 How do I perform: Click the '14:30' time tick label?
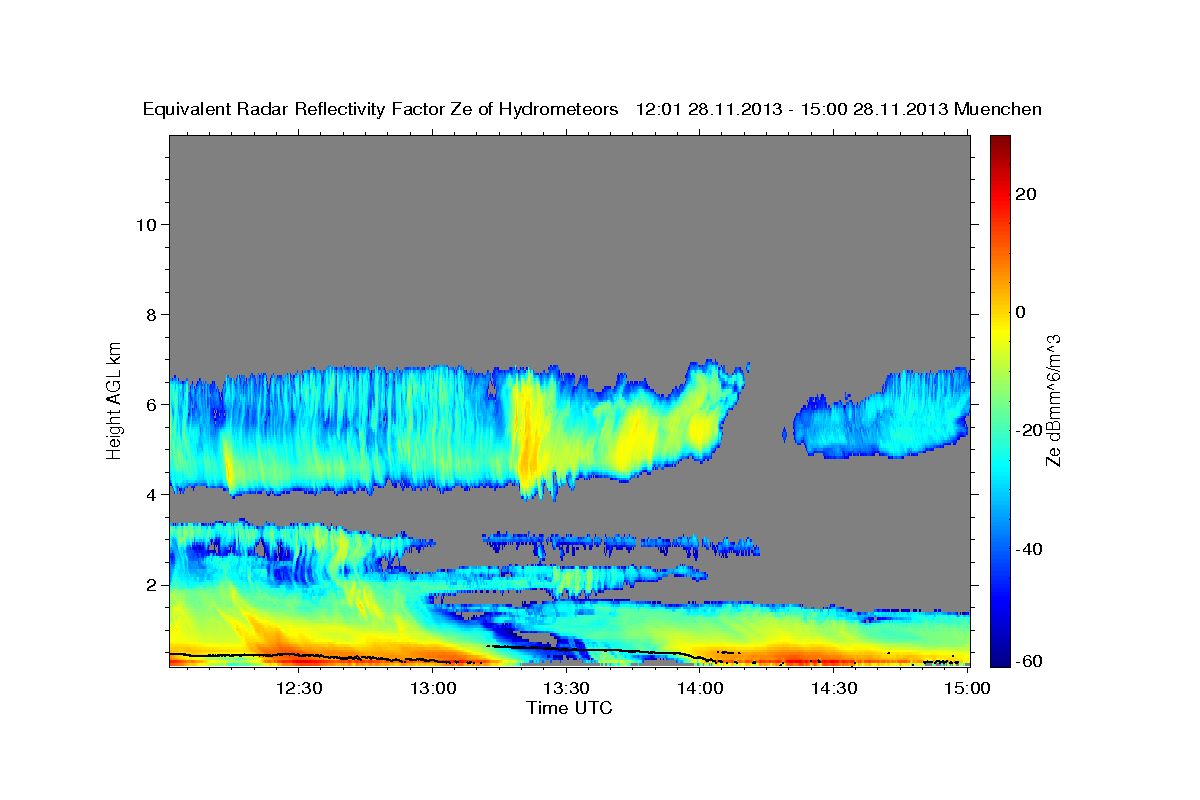834,688
